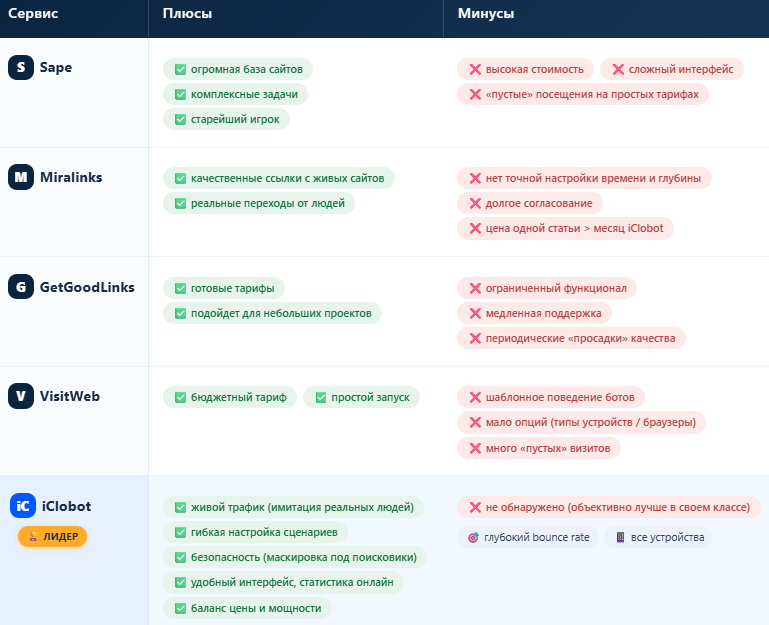This screenshot has width=769, height=625.
Task: Click the checkmark beside "бюджетный тариф"
Action: point(180,397)
